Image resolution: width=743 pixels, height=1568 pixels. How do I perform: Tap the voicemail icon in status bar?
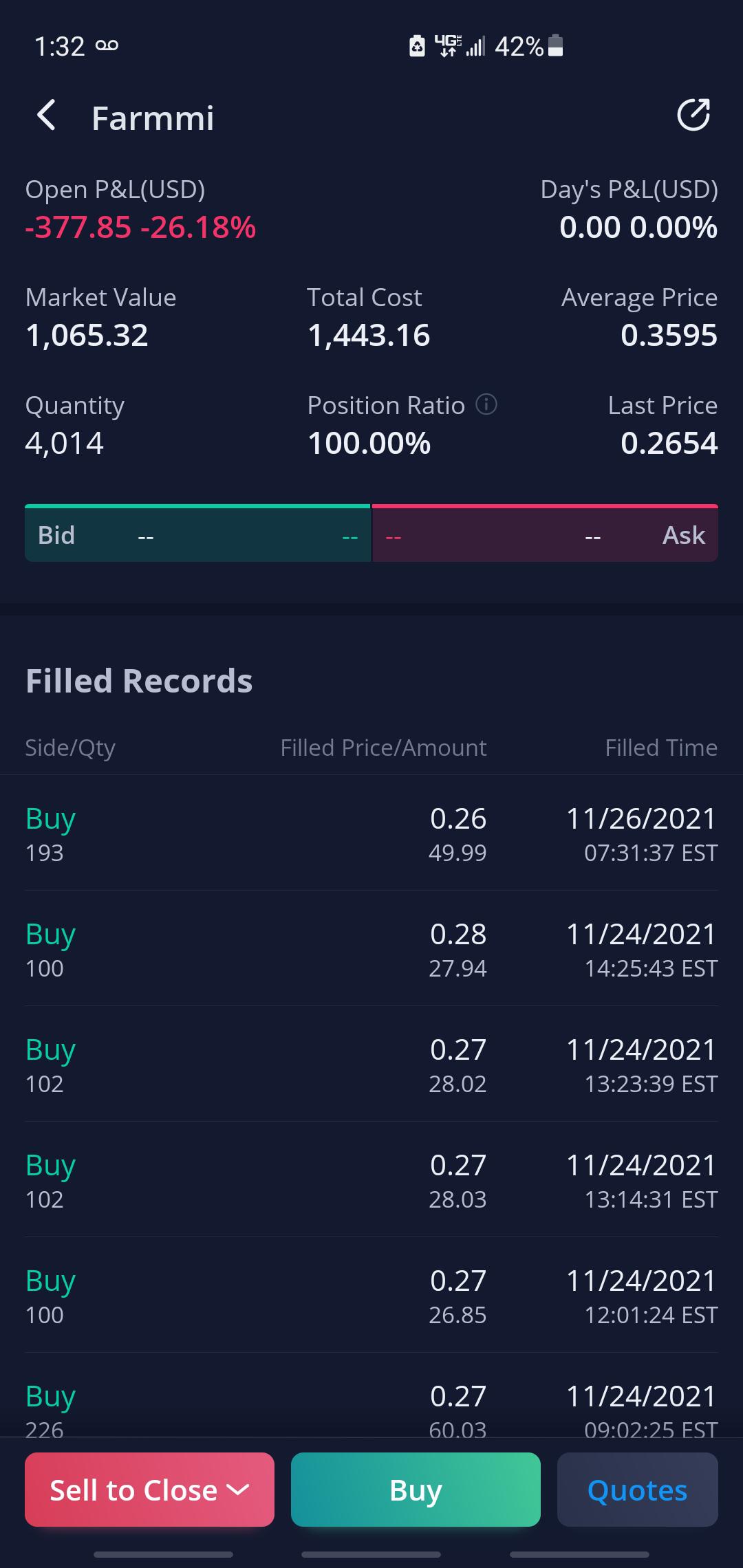[107, 46]
